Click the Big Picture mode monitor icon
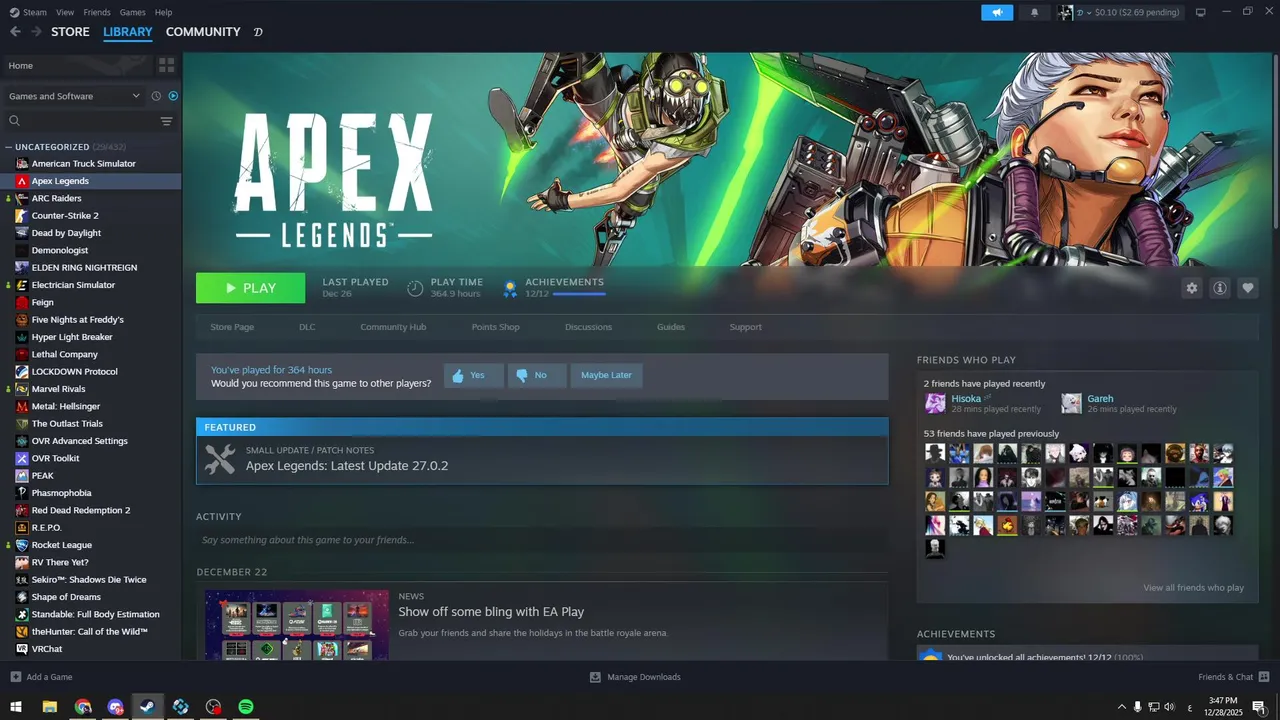1280x720 pixels. pos(1201,12)
